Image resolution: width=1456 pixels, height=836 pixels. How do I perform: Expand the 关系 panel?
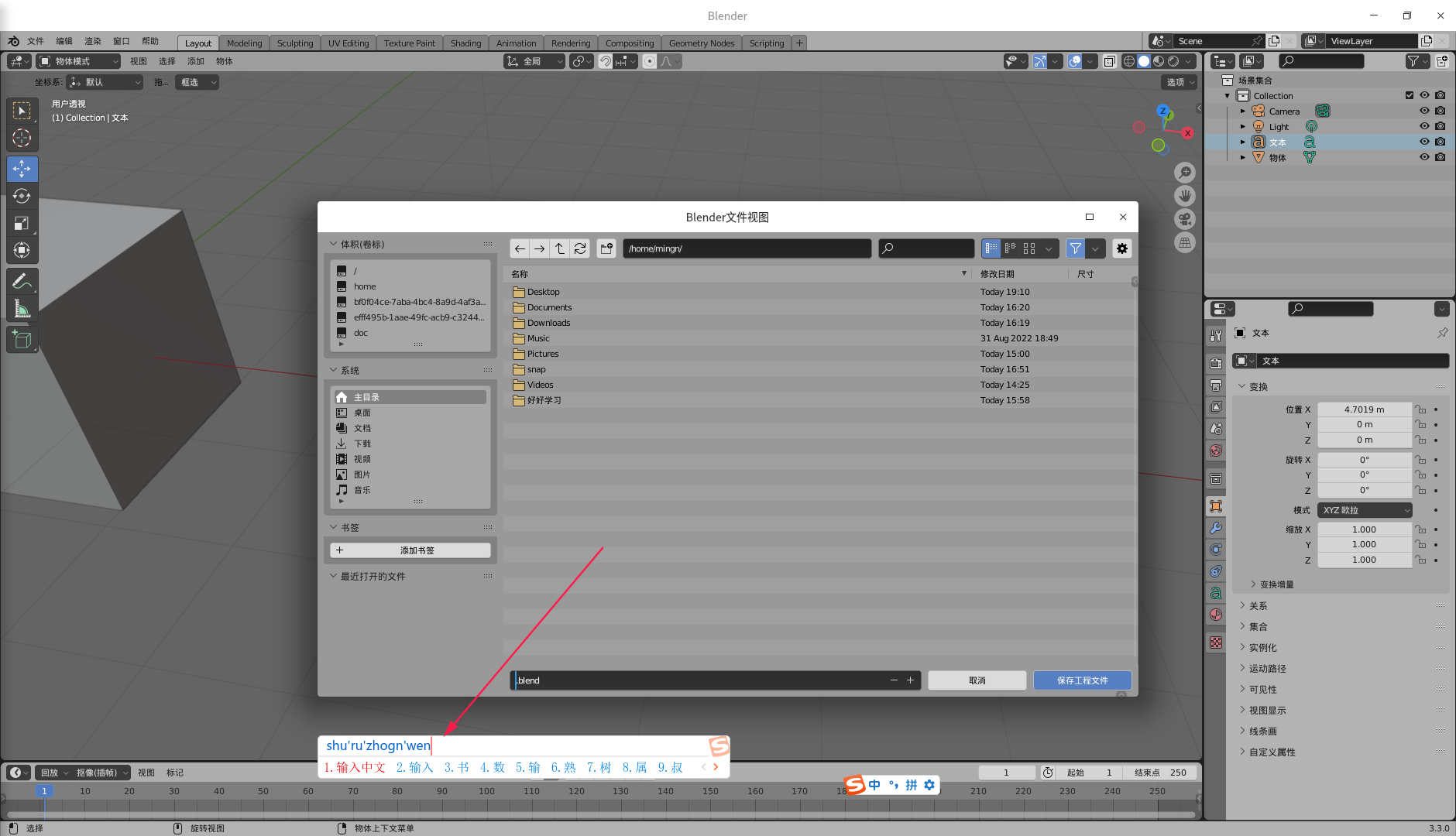click(1258, 606)
